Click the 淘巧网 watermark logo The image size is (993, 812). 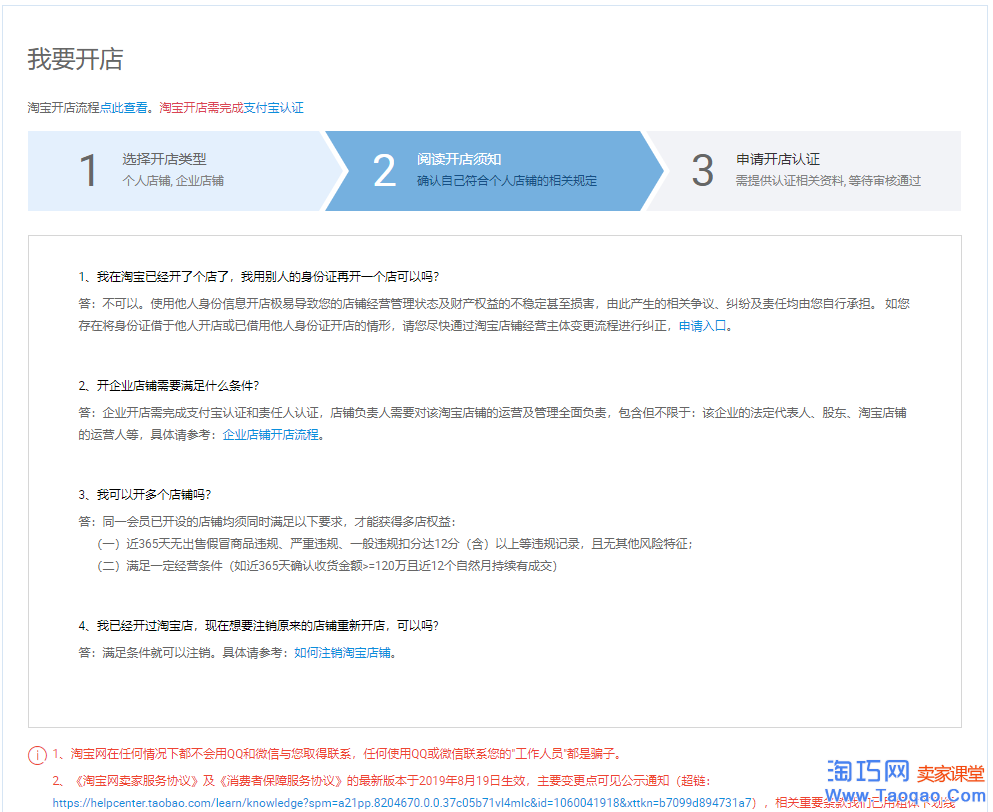[868, 772]
